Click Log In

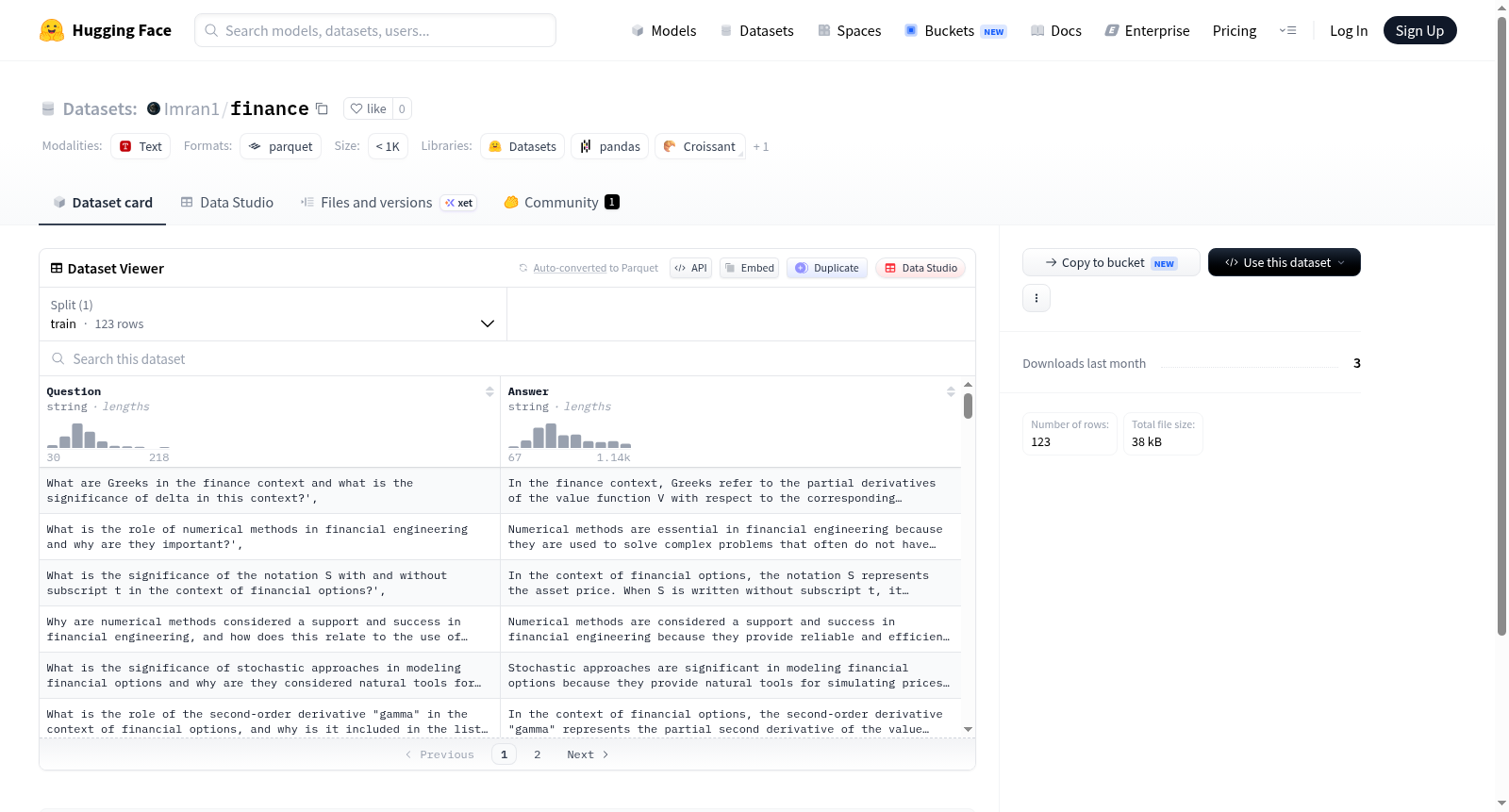[x=1349, y=31]
